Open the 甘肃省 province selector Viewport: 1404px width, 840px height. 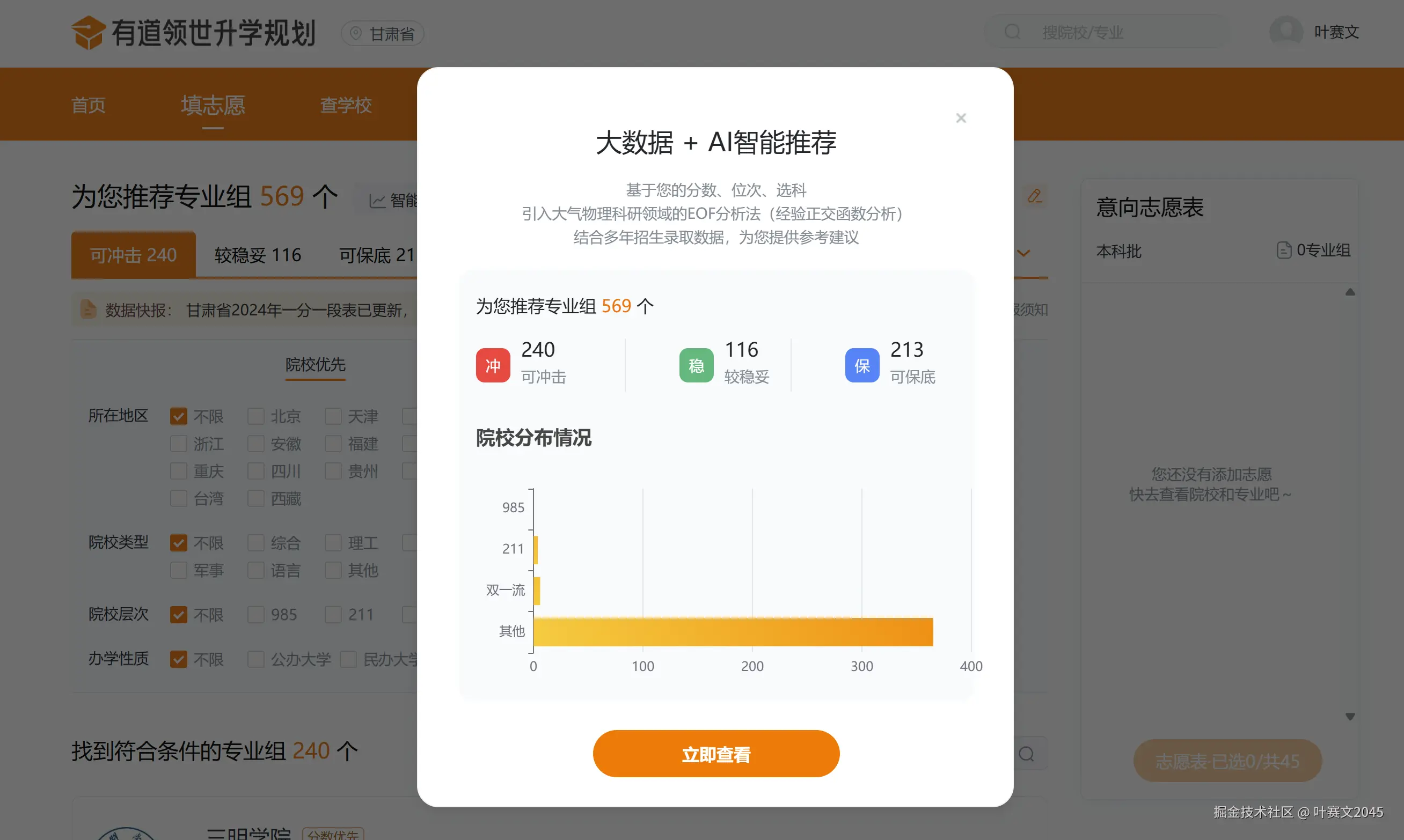[382, 34]
